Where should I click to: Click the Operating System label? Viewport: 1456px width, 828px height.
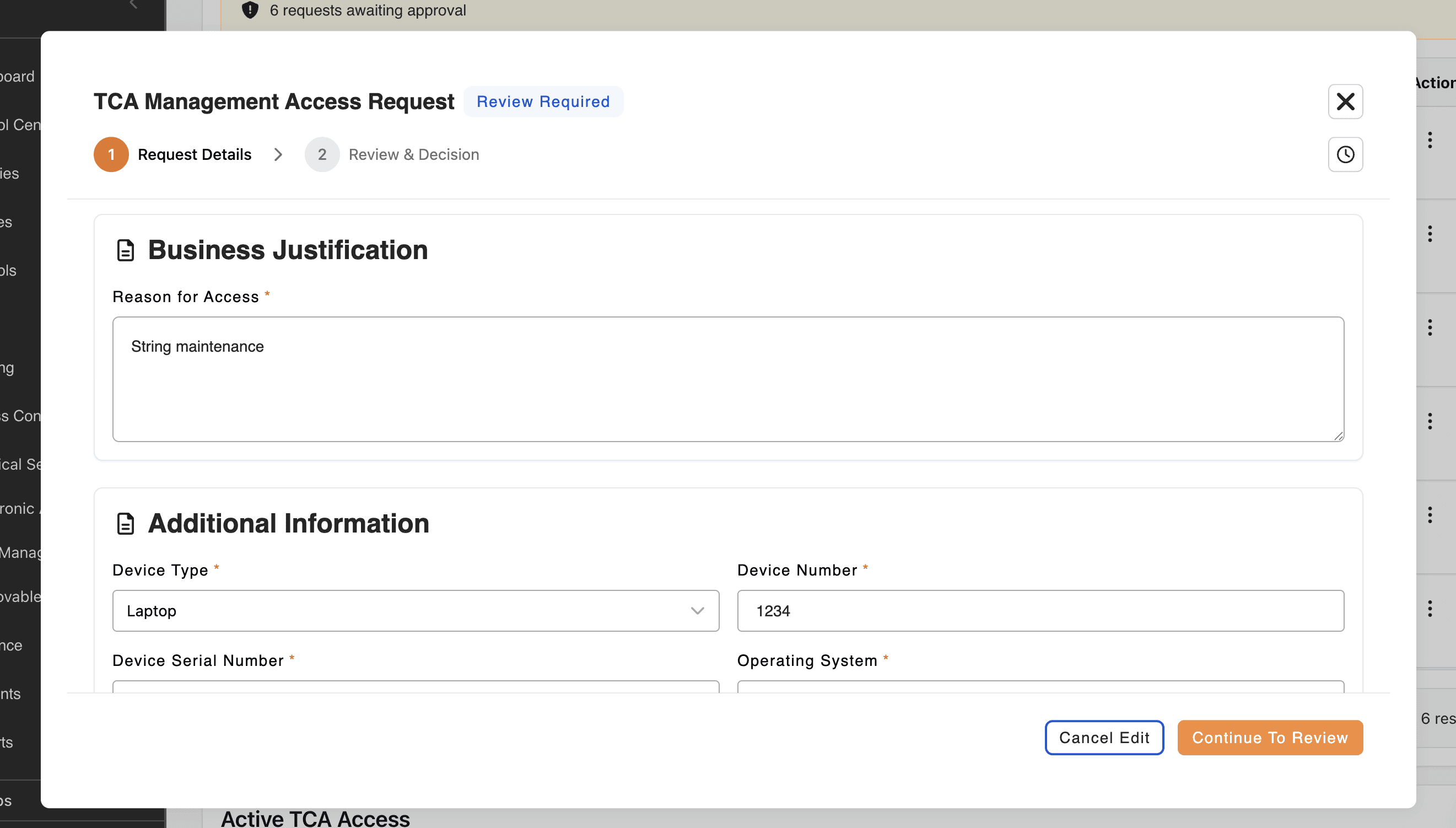click(x=807, y=660)
